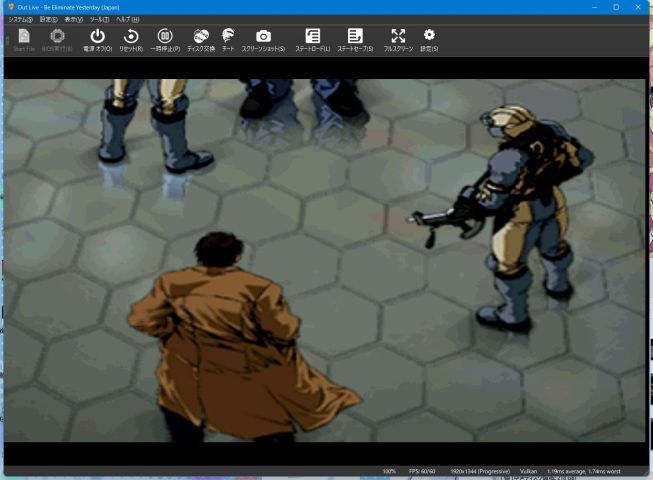
Task: Click the 1920x1344 (Progressive) resolution text
Action: click(480, 471)
